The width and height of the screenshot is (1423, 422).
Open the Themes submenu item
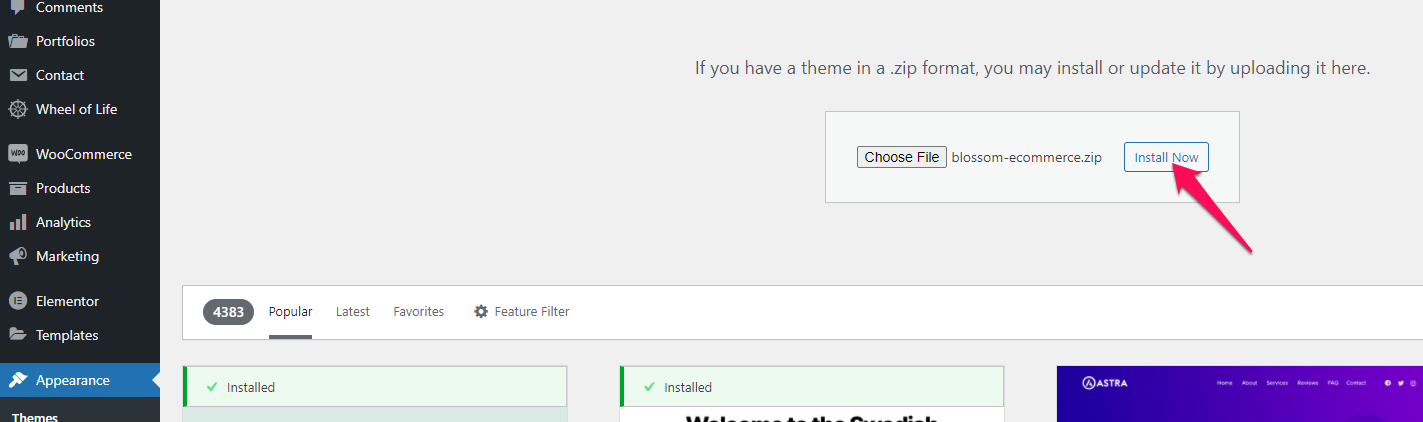pos(35,417)
